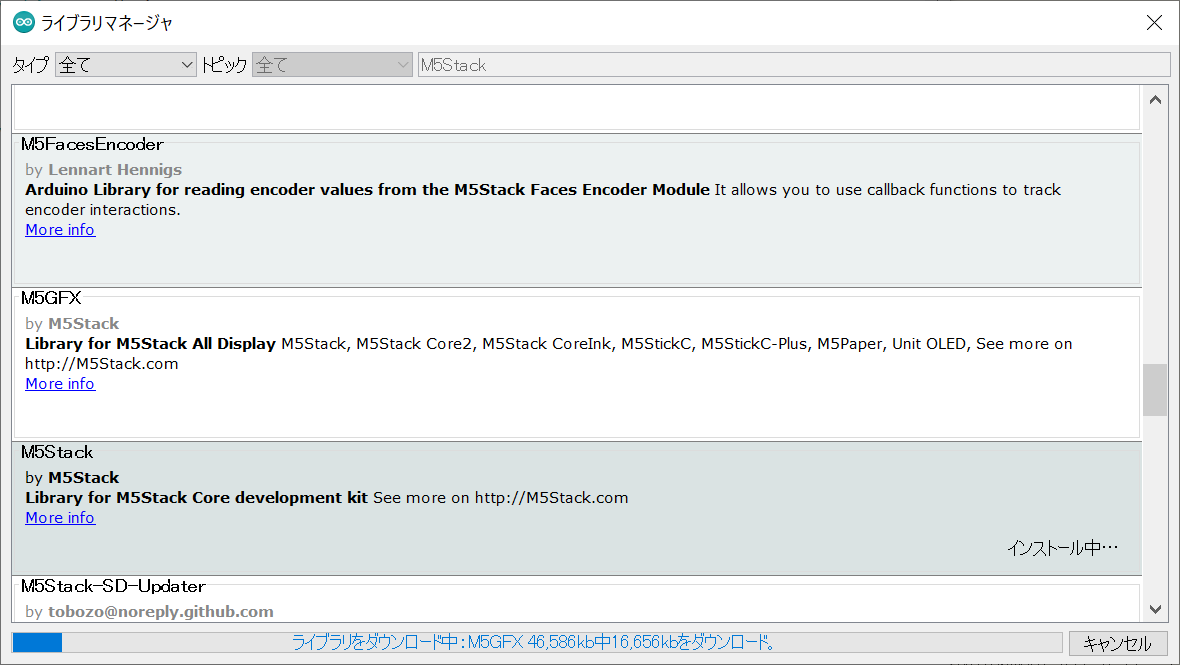Click the インストール中 status label
The height and width of the screenshot is (665, 1180).
tap(1063, 548)
